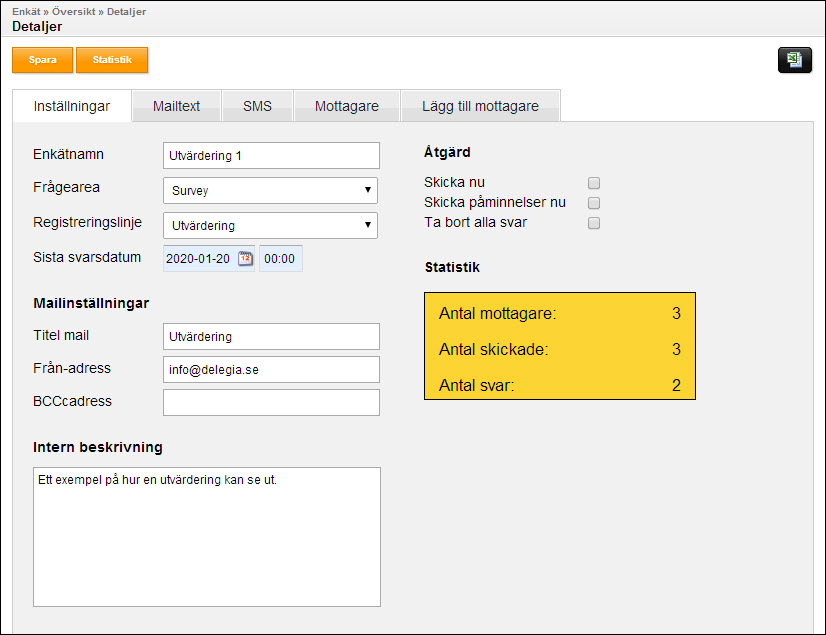
Task: Click the 'Åtgärd' section heading
Action: 447,152
